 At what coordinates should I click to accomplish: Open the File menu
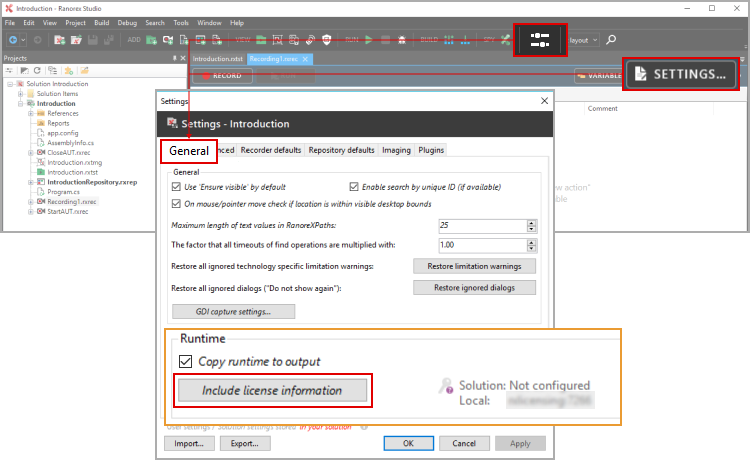coord(10,23)
